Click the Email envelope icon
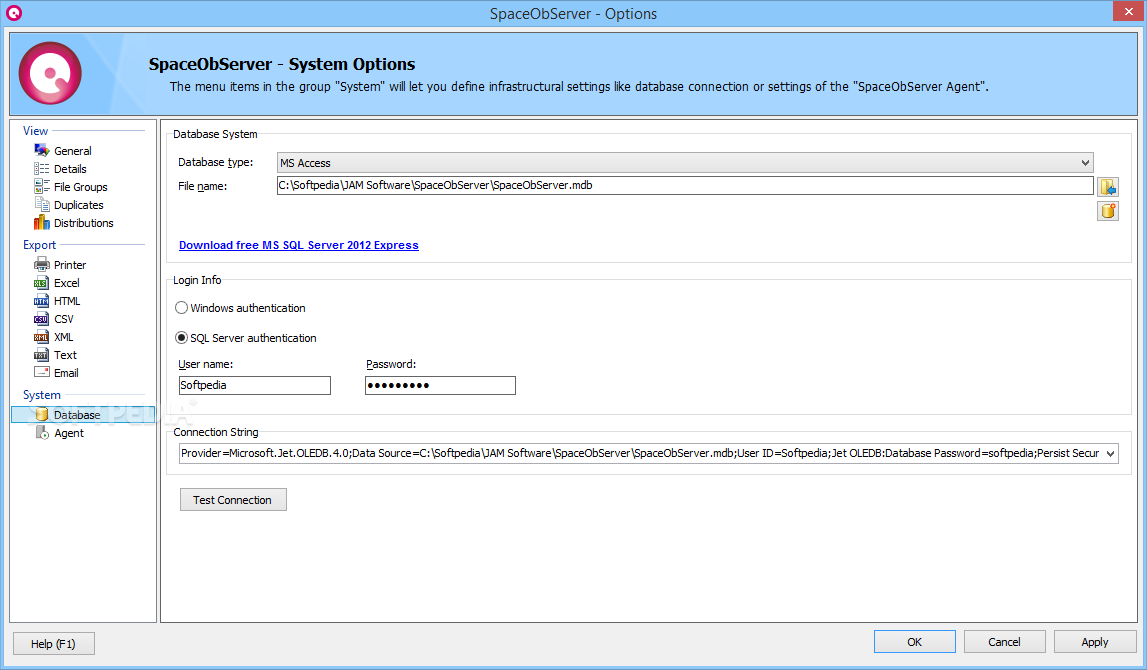The height and width of the screenshot is (670, 1147). click(42, 372)
